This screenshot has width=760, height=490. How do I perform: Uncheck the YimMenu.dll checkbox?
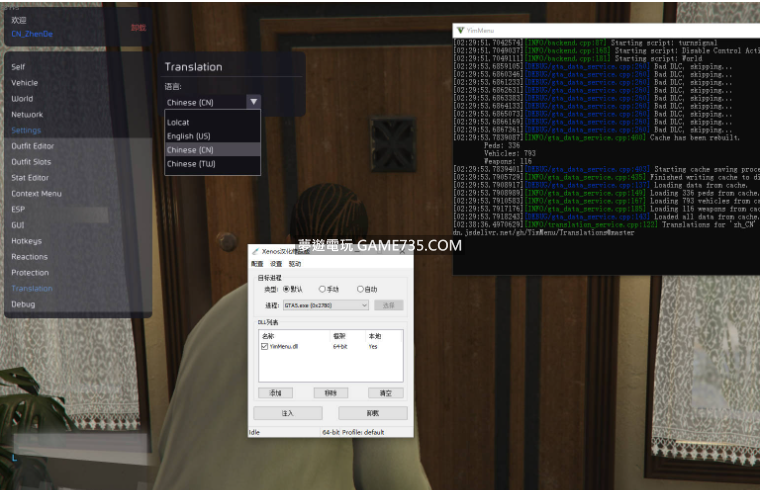[264, 347]
